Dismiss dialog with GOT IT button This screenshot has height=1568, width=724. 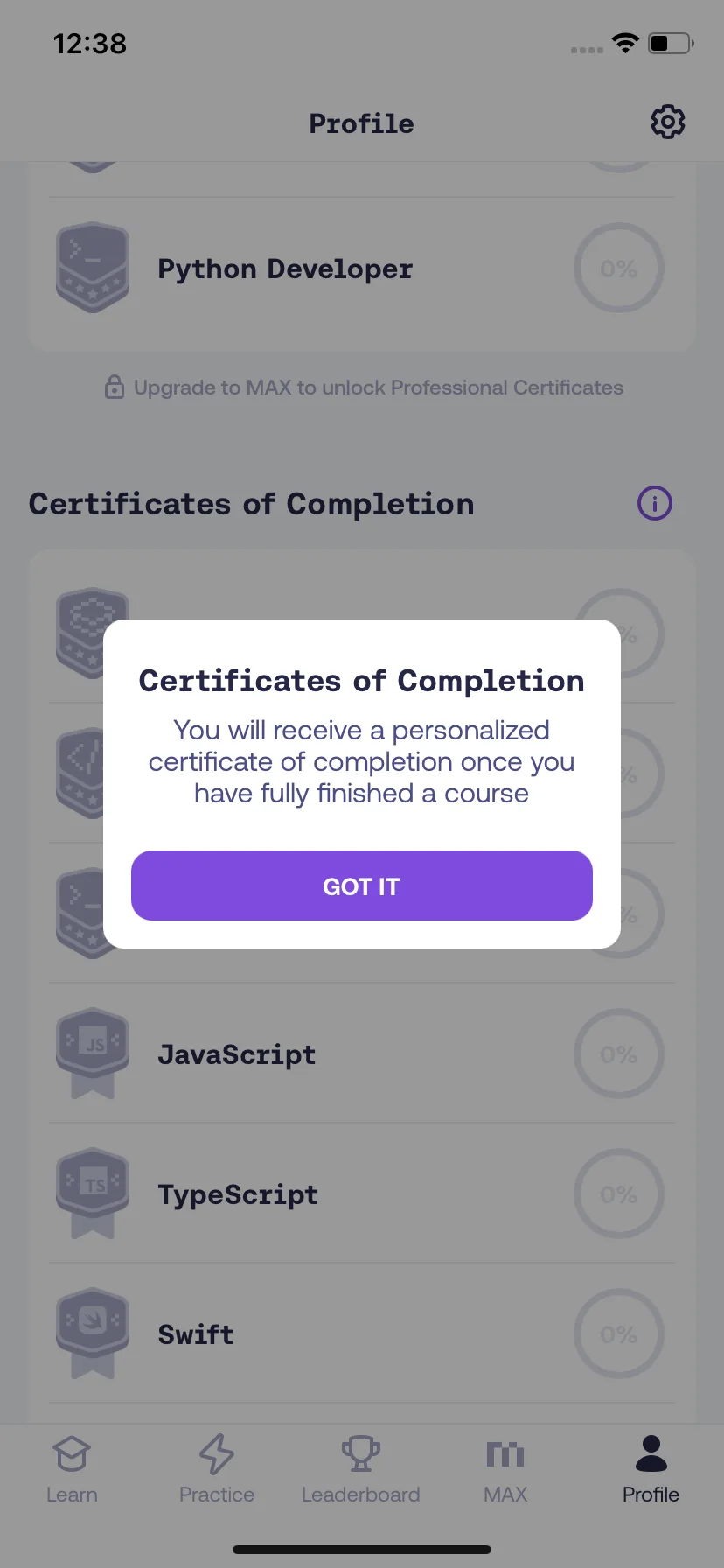point(362,885)
